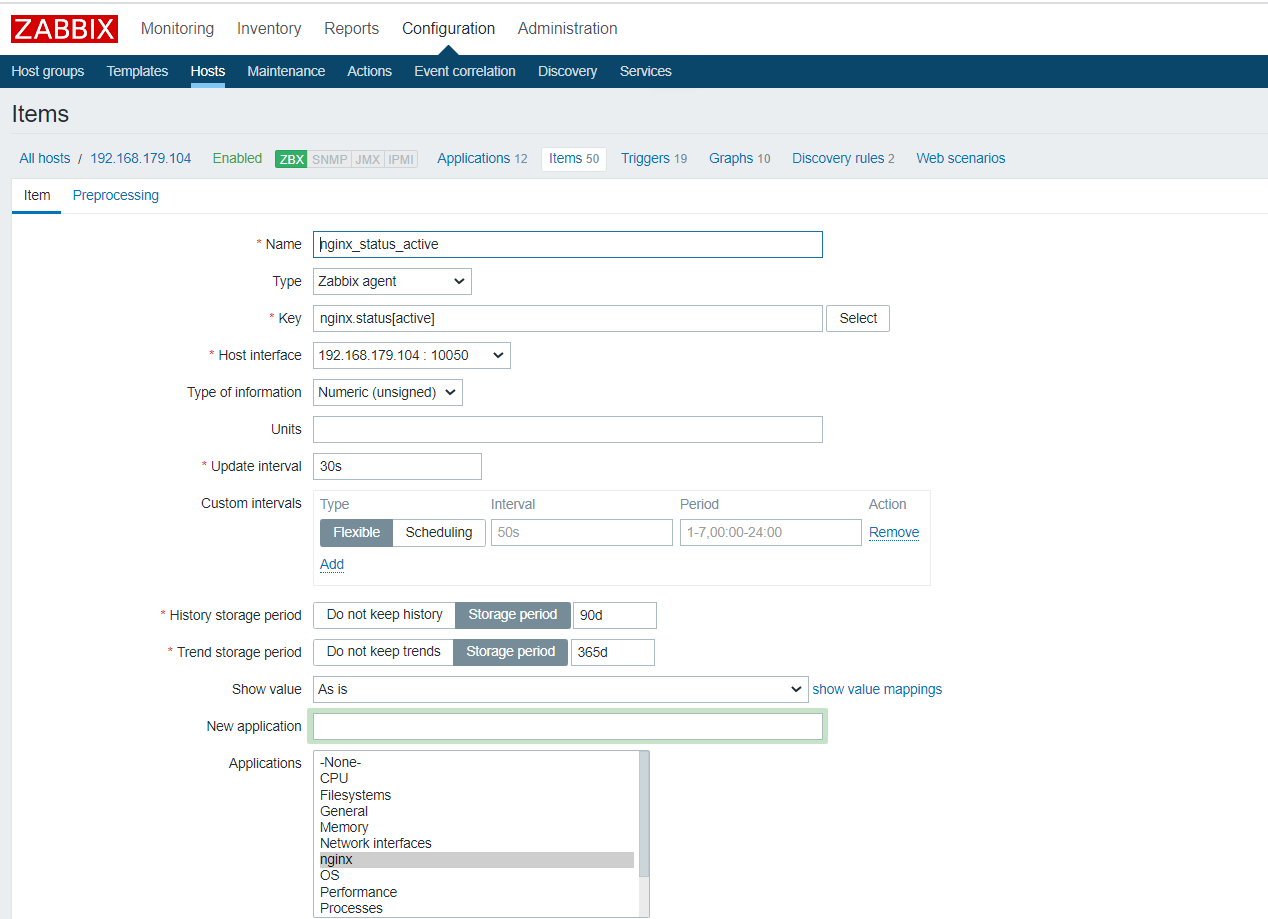Select Filesystems in Applications list
1268x919 pixels.
coord(477,795)
